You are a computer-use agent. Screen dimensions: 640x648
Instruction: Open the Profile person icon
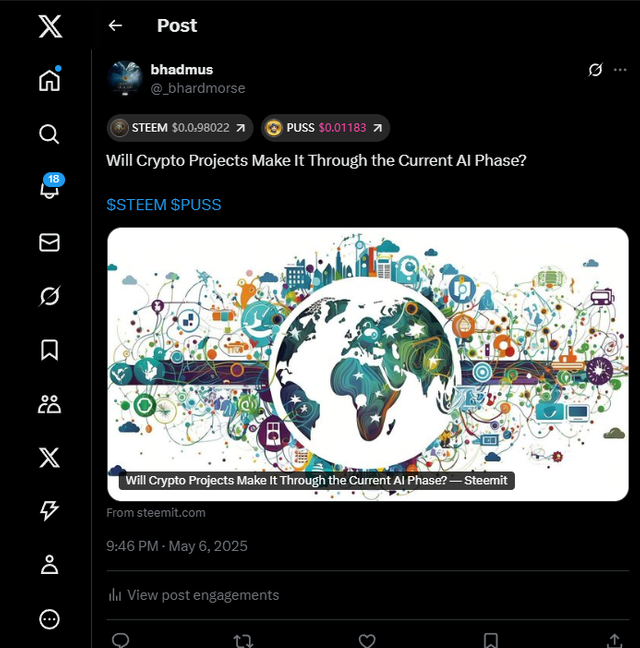tap(49, 565)
